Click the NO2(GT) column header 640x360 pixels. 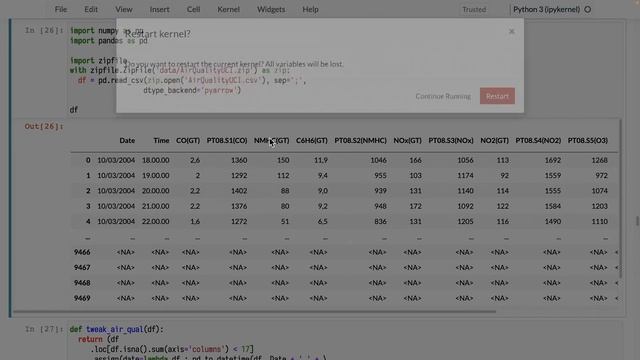pyautogui.click(x=494, y=140)
